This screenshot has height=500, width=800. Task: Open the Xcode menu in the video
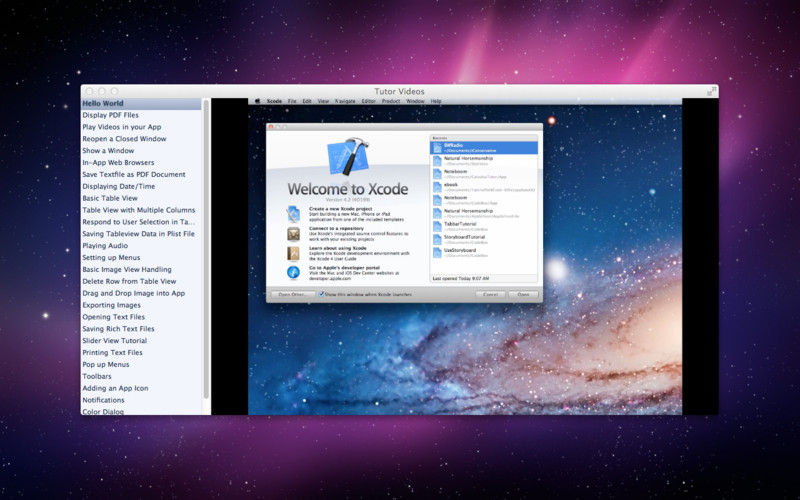pos(274,101)
